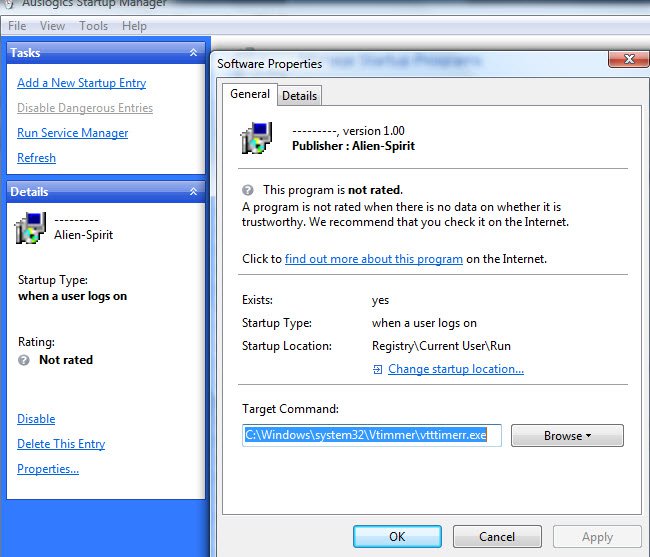
Task: Switch to the Details tab
Action: [x=299, y=96]
